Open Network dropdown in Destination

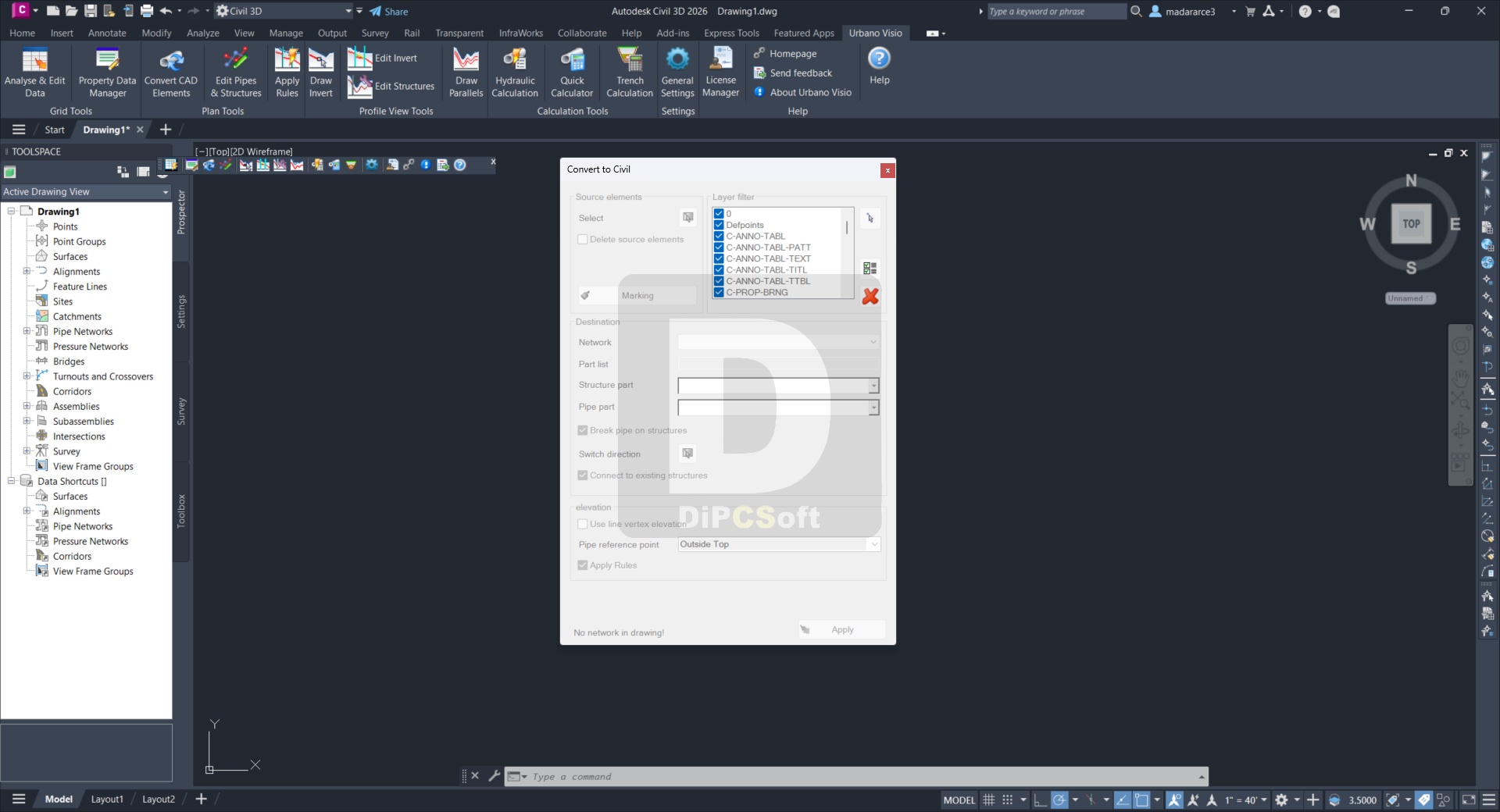873,342
